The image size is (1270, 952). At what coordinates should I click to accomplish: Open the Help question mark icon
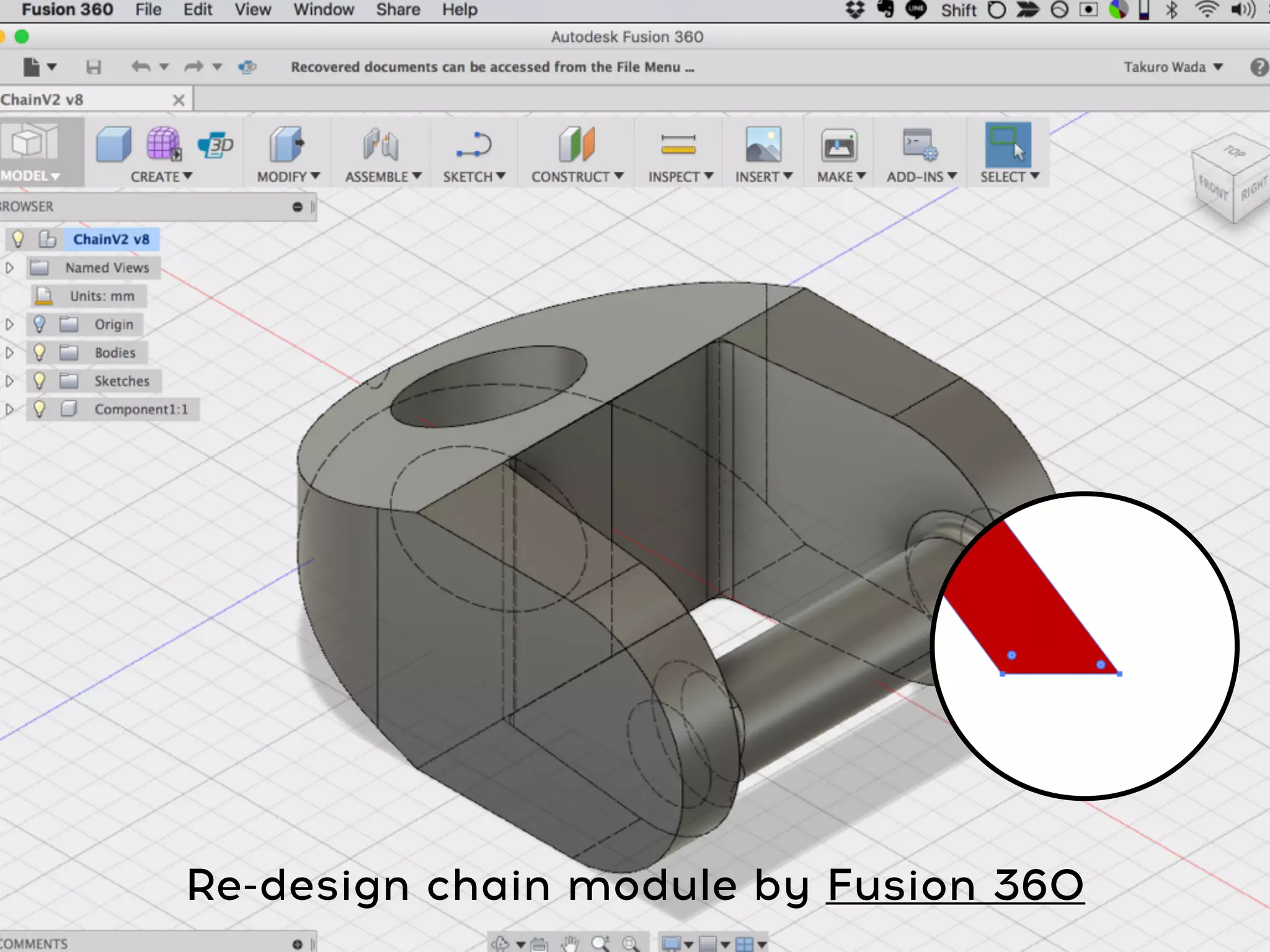click(1259, 67)
